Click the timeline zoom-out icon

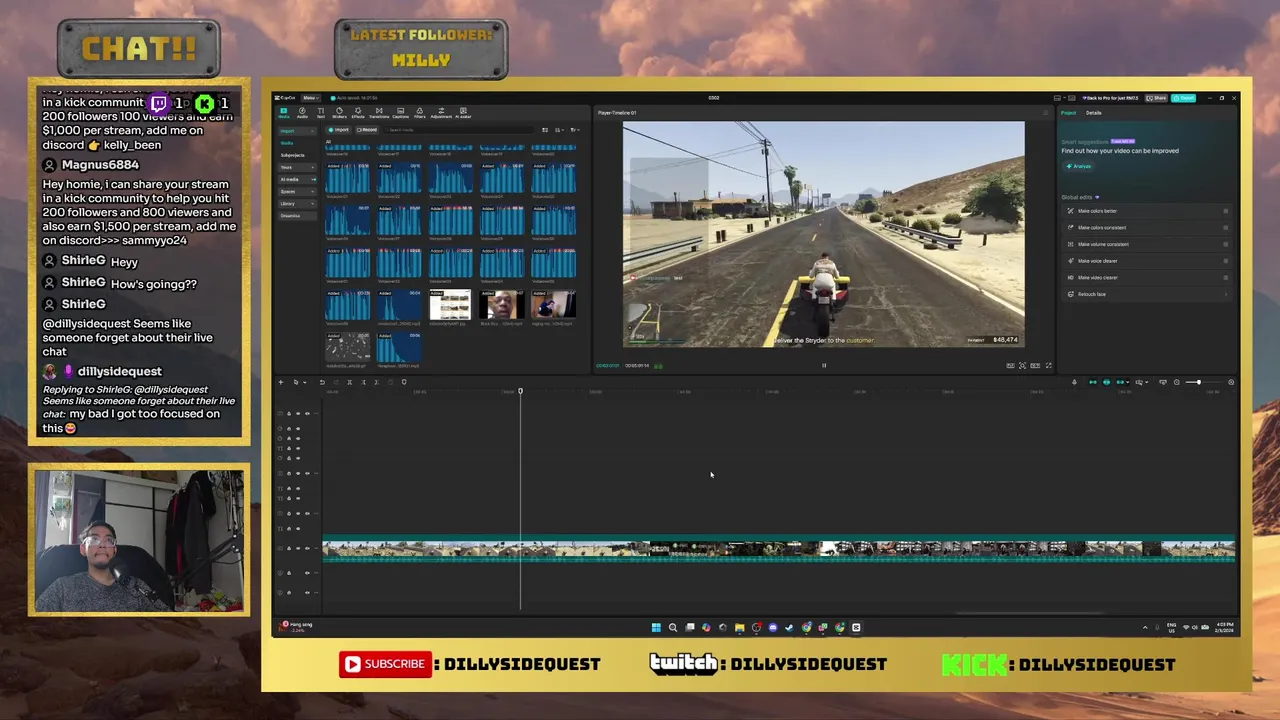pyautogui.click(x=1177, y=382)
